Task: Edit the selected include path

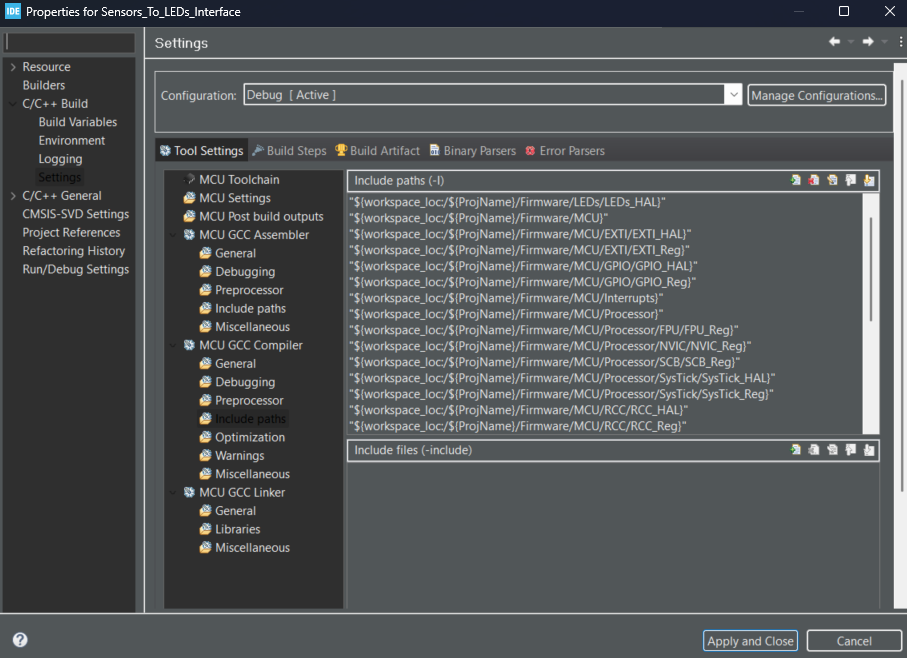Action: pyautogui.click(x=832, y=180)
